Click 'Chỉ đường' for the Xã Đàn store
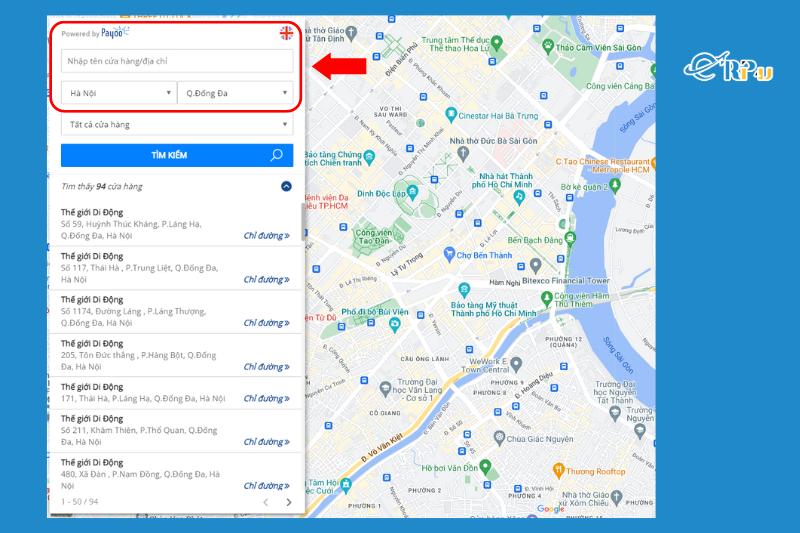Image resolution: width=800 pixels, height=533 pixels. coord(266,485)
